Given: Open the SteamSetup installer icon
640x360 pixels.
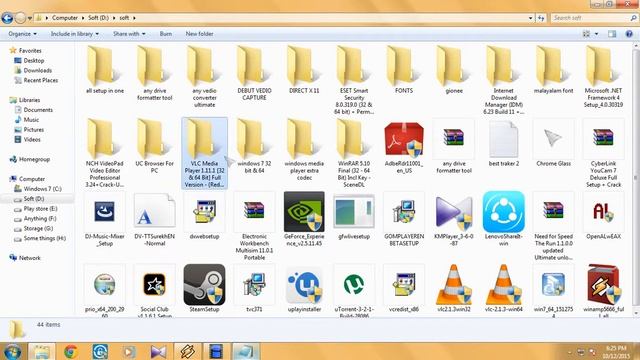Looking at the screenshot, I should click(204, 284).
